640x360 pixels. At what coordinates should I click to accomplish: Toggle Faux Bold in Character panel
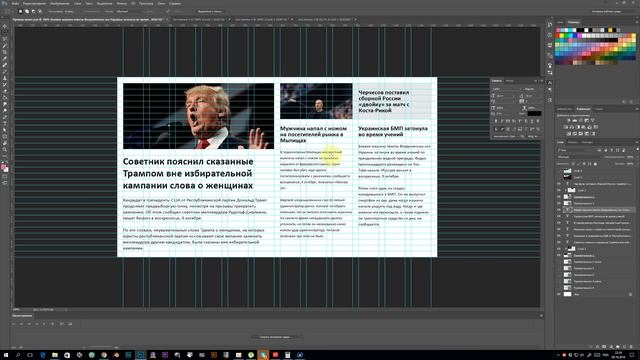[x=496, y=121]
